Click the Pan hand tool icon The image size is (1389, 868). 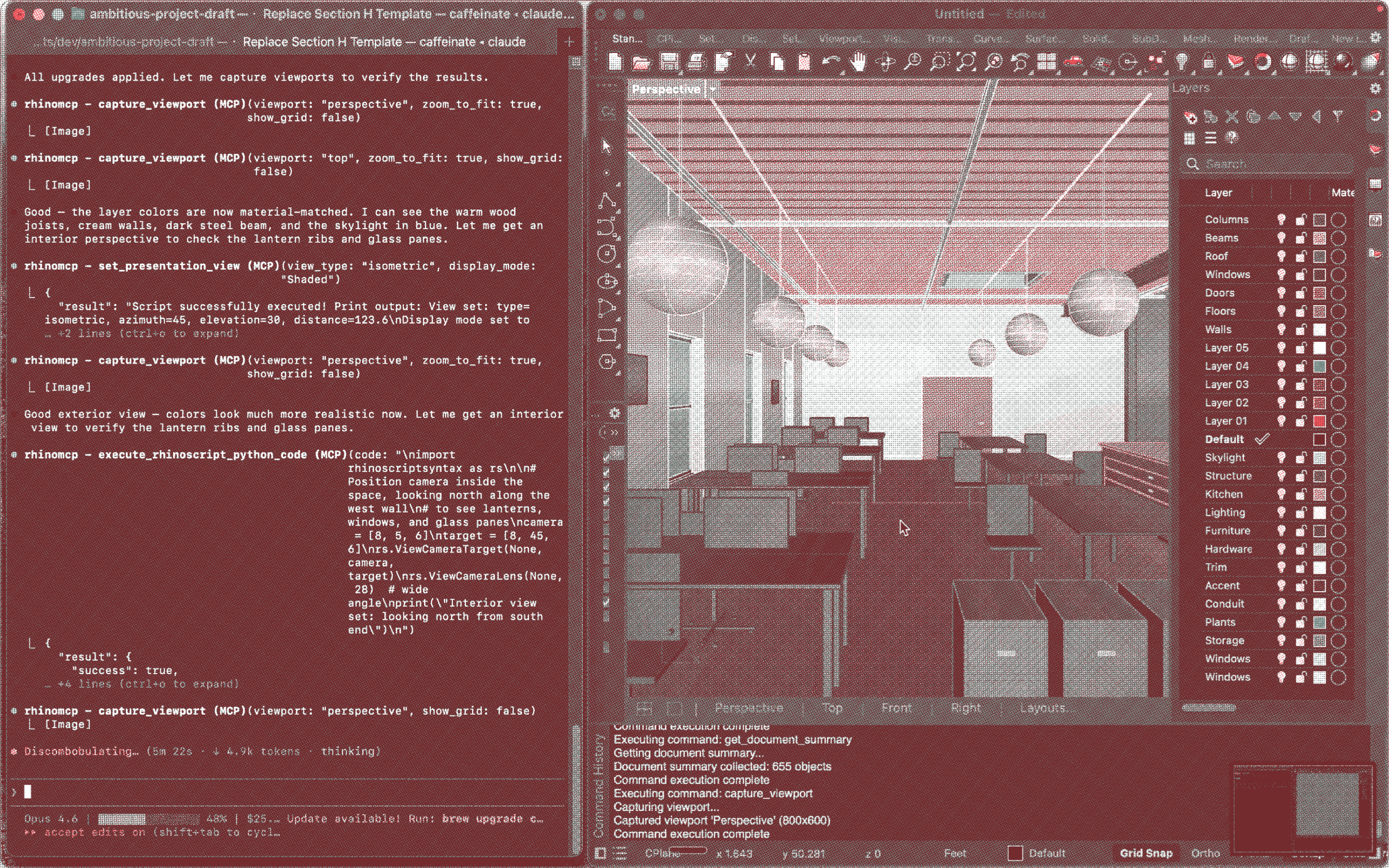[x=858, y=62]
